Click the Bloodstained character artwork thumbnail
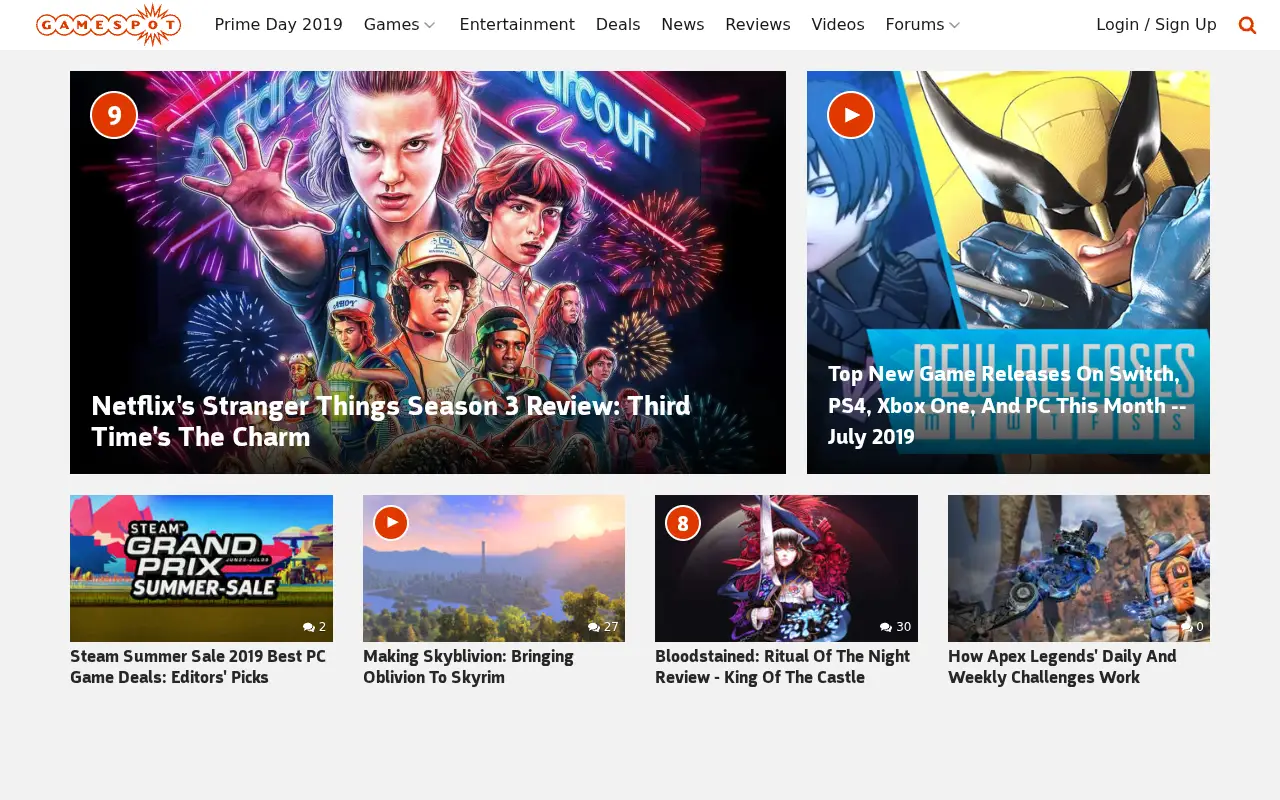This screenshot has height=800, width=1280. click(786, 568)
